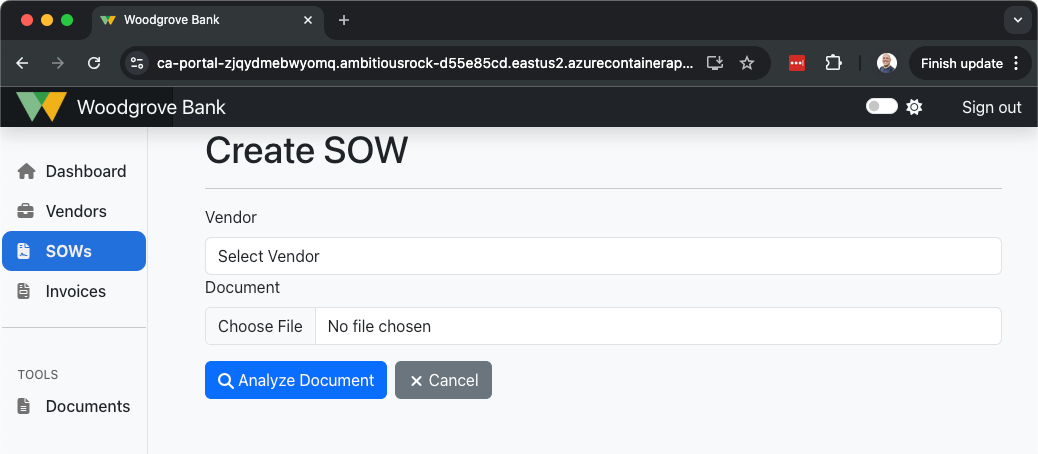Click the TOOLS section header text

click(38, 375)
